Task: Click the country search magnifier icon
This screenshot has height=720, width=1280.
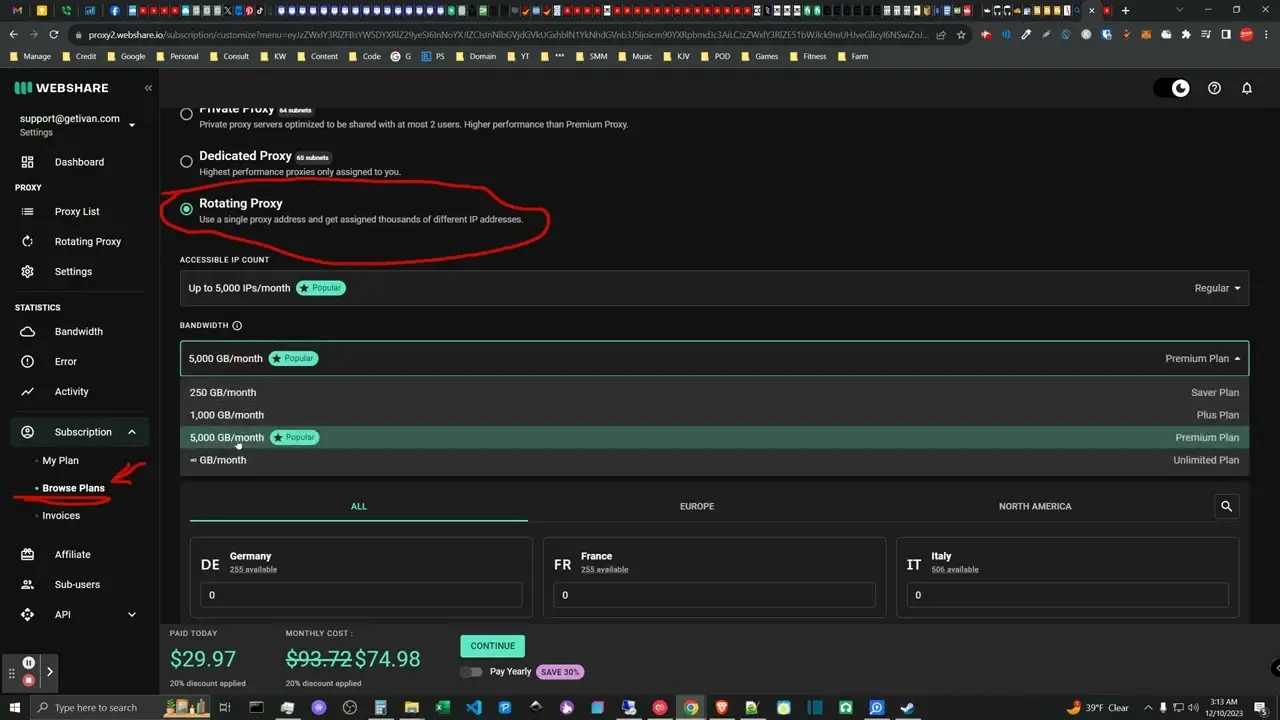Action: click(1227, 507)
